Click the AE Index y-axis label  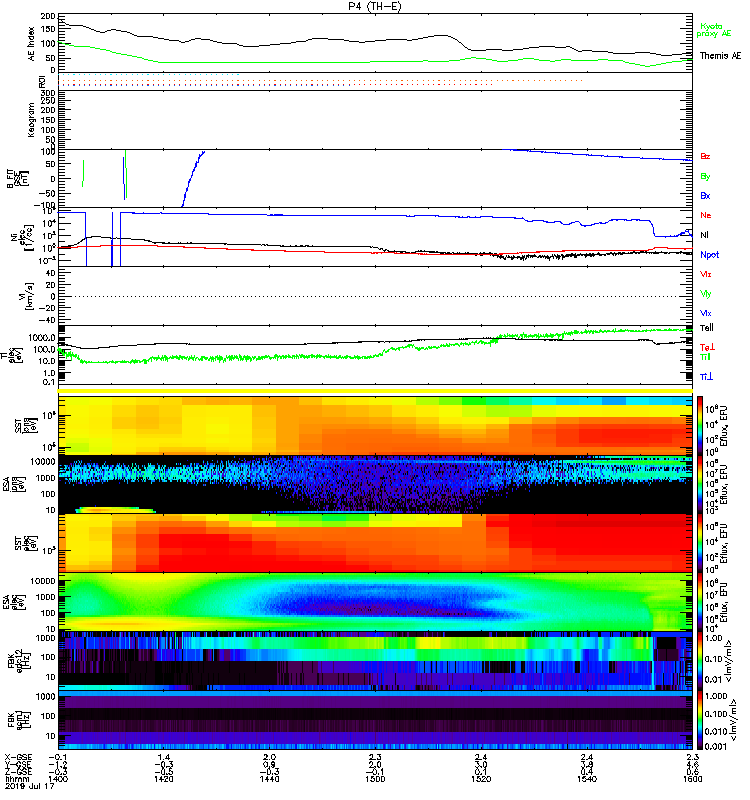pos(32,43)
